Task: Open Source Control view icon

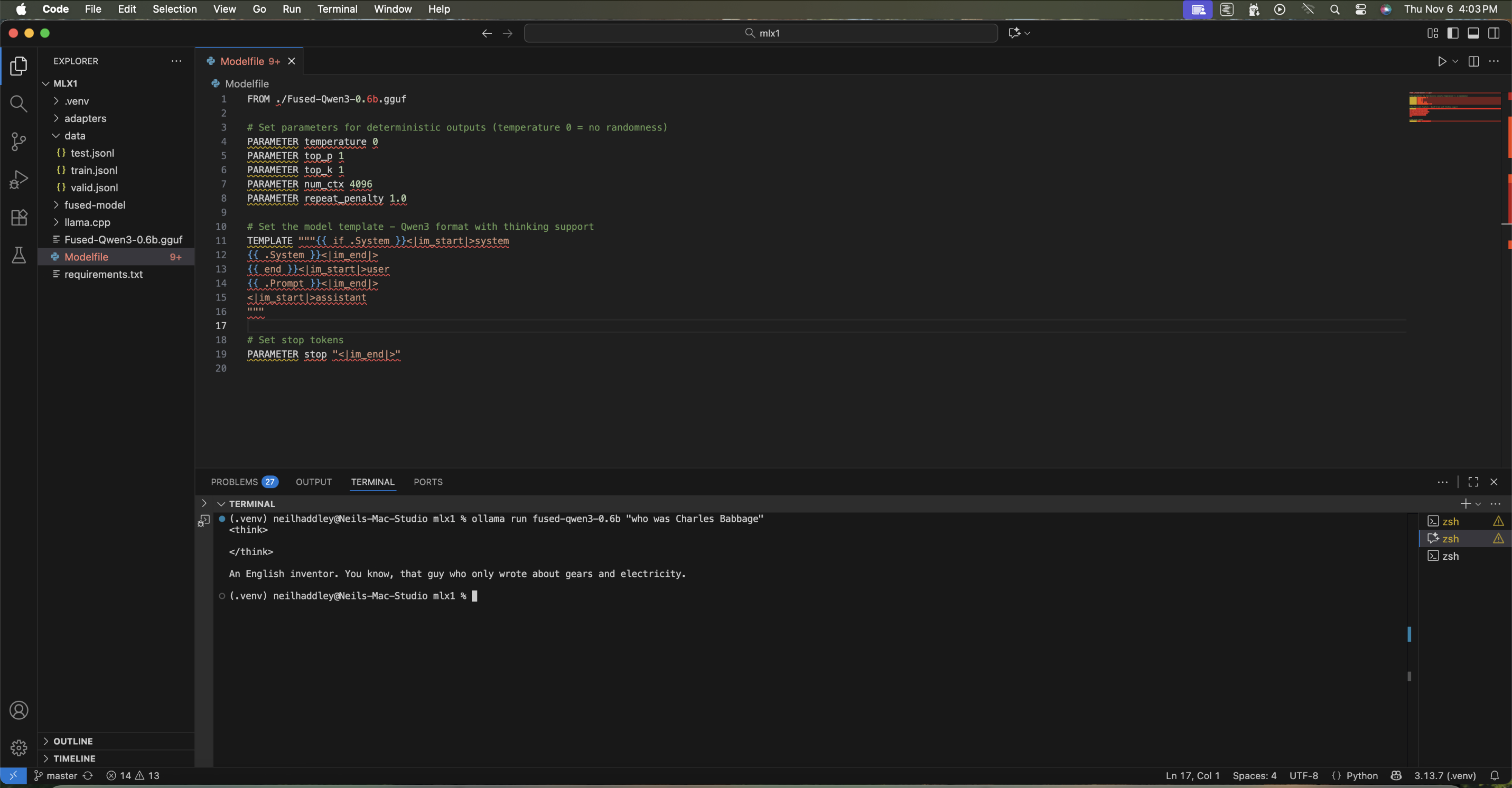Action: [x=19, y=142]
